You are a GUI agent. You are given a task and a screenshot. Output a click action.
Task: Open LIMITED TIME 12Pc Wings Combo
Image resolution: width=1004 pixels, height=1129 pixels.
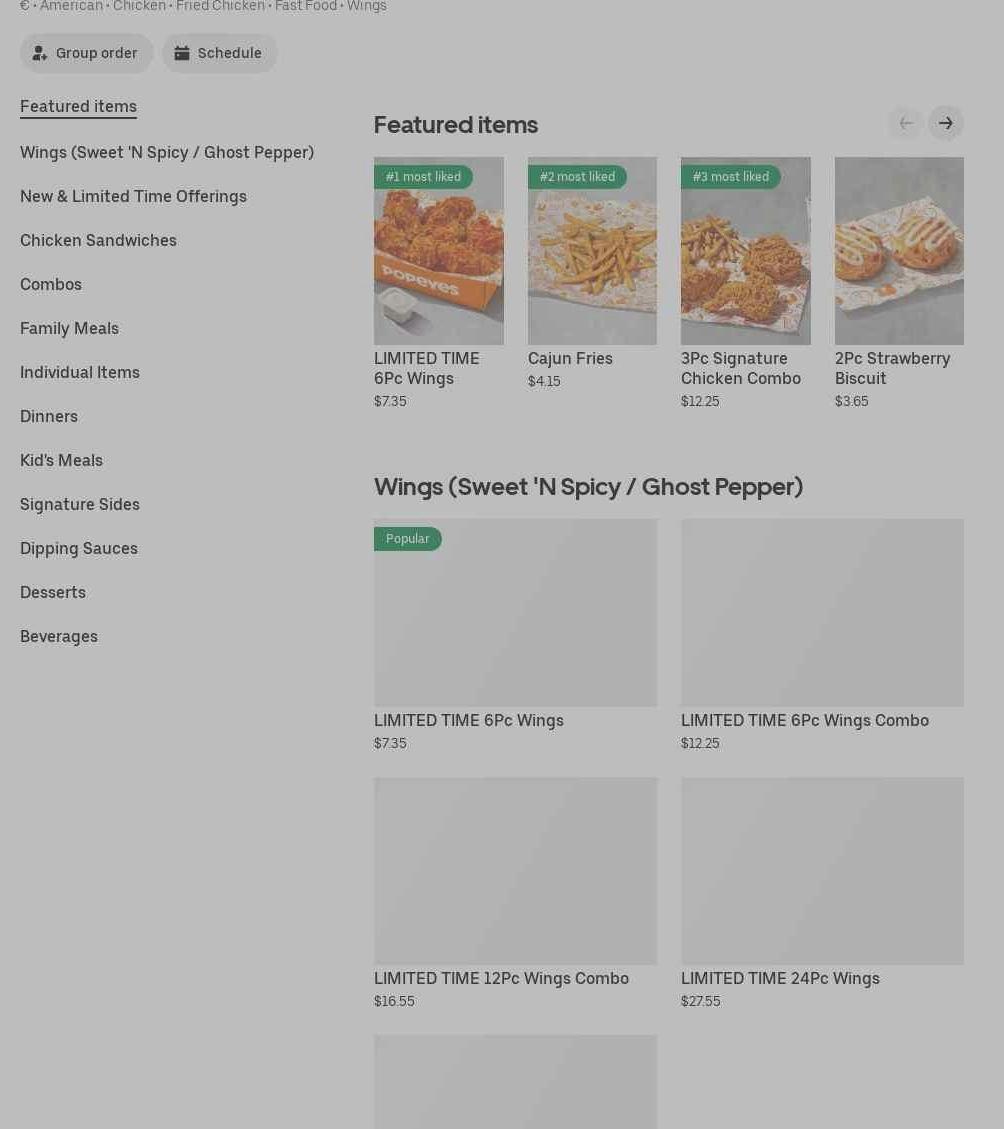coord(515,871)
